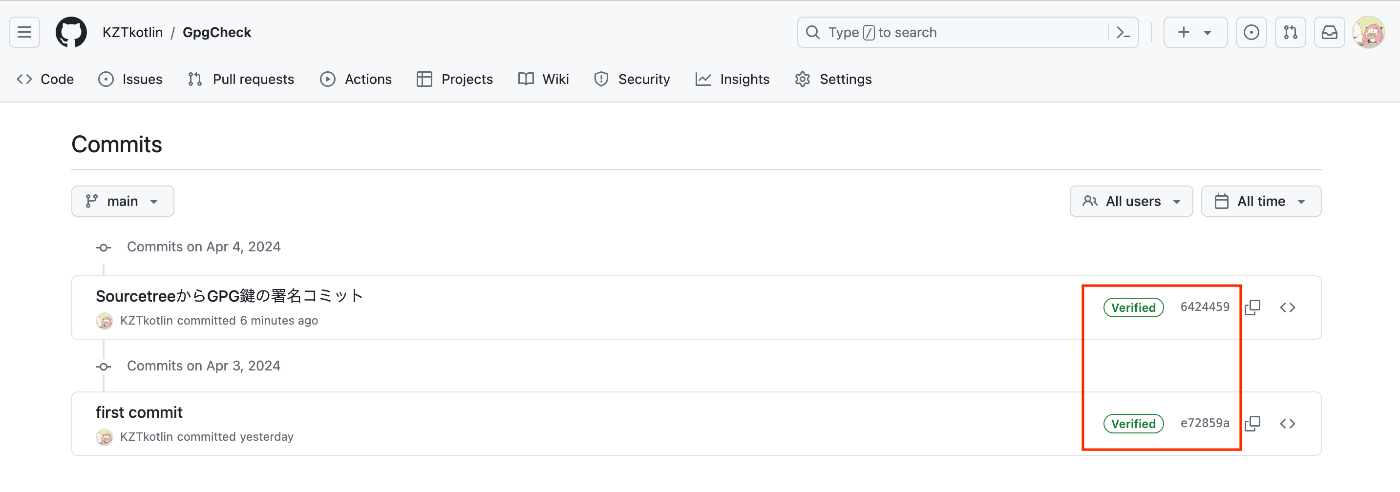The image size is (1400, 492).
Task: Open the command palette icon
Action: click(1123, 32)
